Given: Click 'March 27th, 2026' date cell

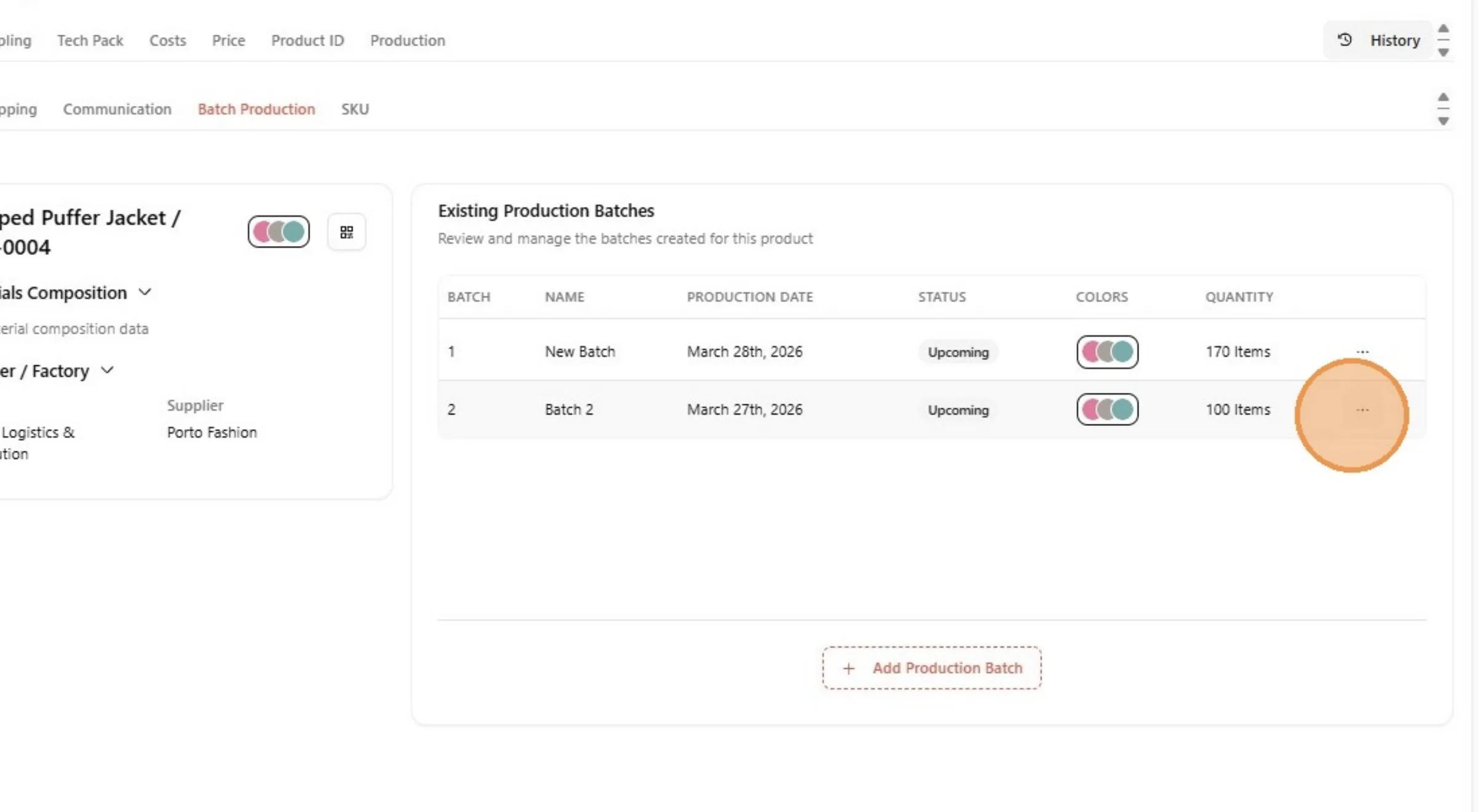Looking at the screenshot, I should [745, 409].
